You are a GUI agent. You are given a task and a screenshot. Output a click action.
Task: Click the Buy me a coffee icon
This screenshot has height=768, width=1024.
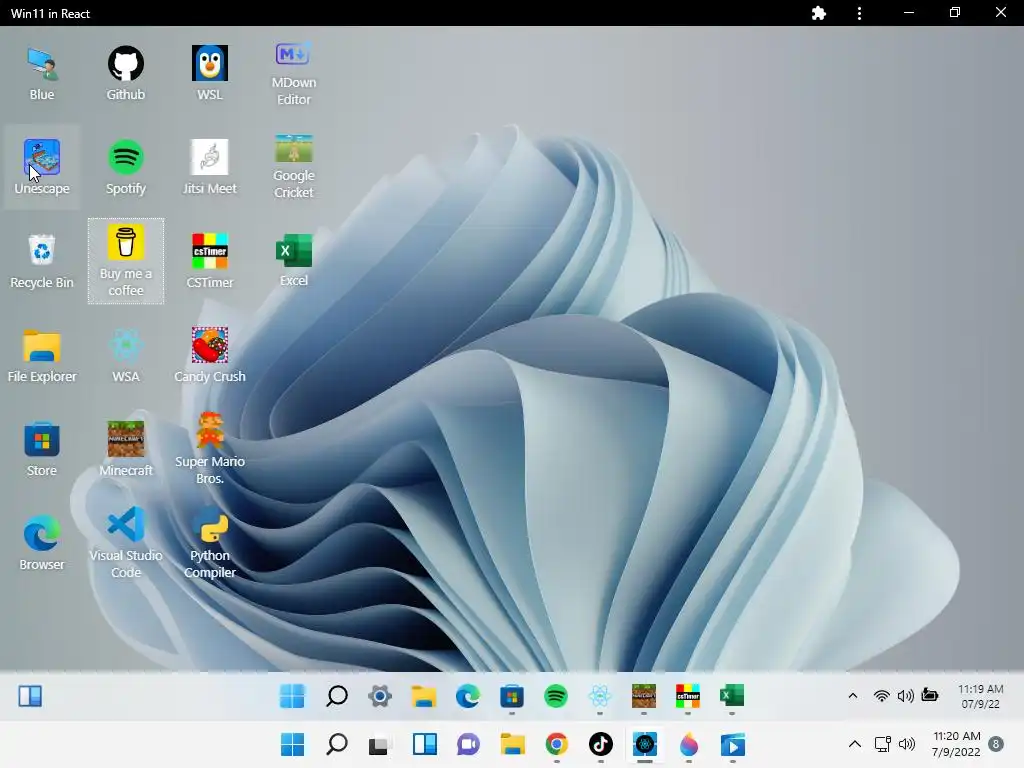pos(125,261)
